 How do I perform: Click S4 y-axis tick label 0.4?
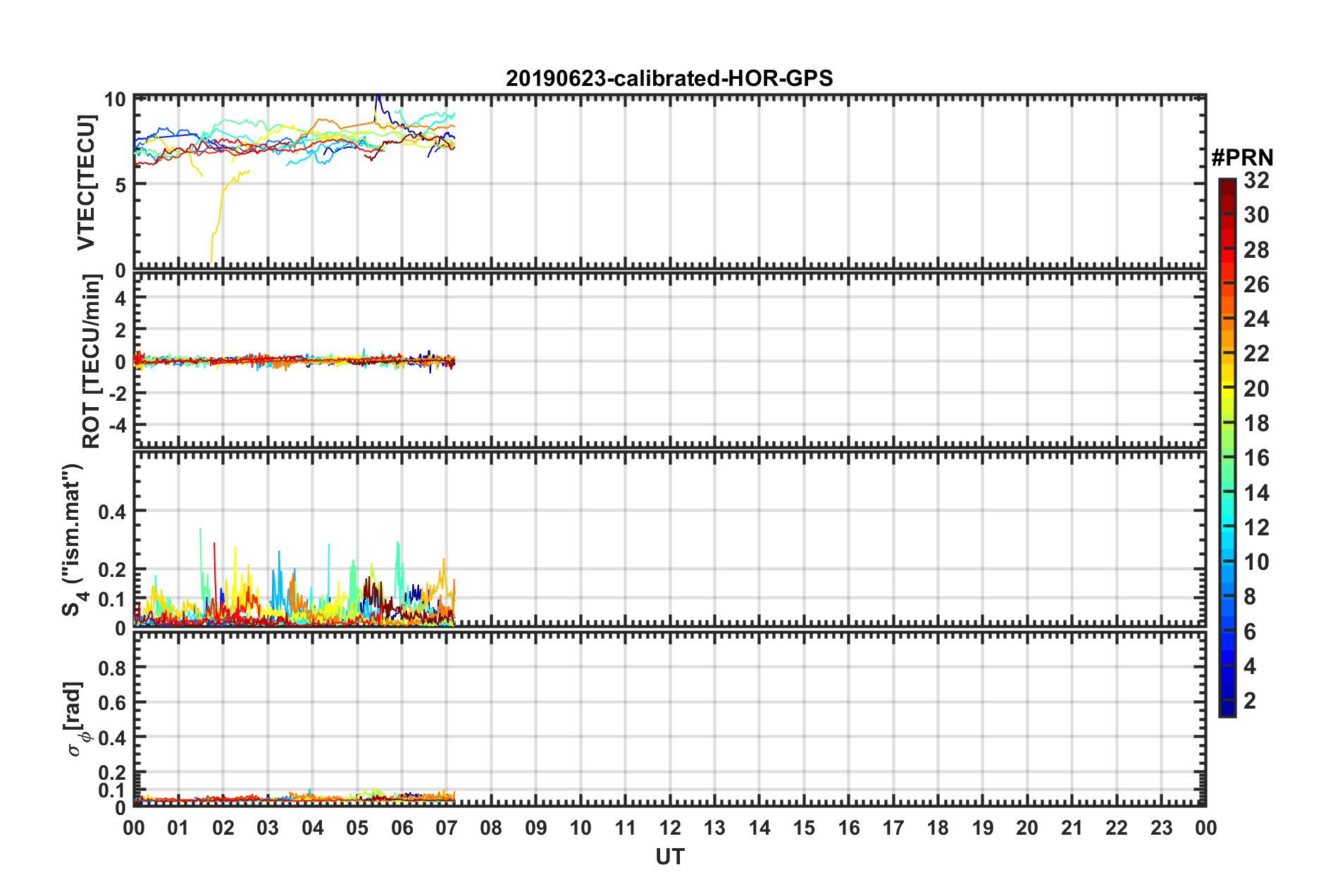(113, 512)
